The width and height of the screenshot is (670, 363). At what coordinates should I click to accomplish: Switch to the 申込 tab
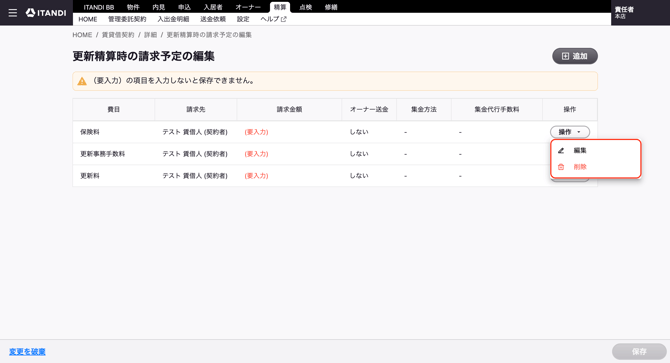[x=184, y=7]
